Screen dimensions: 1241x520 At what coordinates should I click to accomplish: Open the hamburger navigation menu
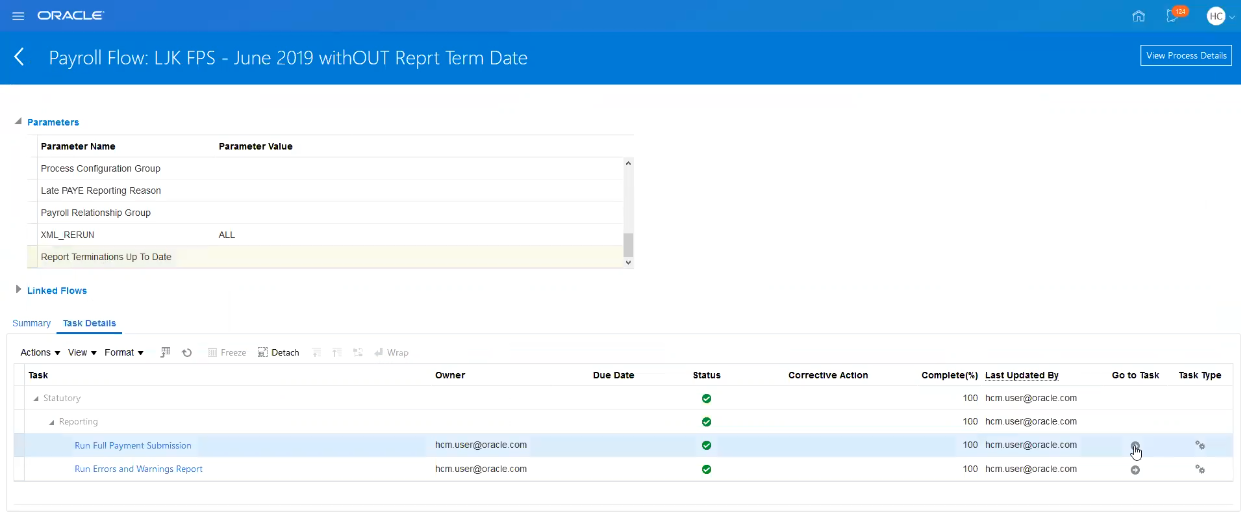point(18,16)
